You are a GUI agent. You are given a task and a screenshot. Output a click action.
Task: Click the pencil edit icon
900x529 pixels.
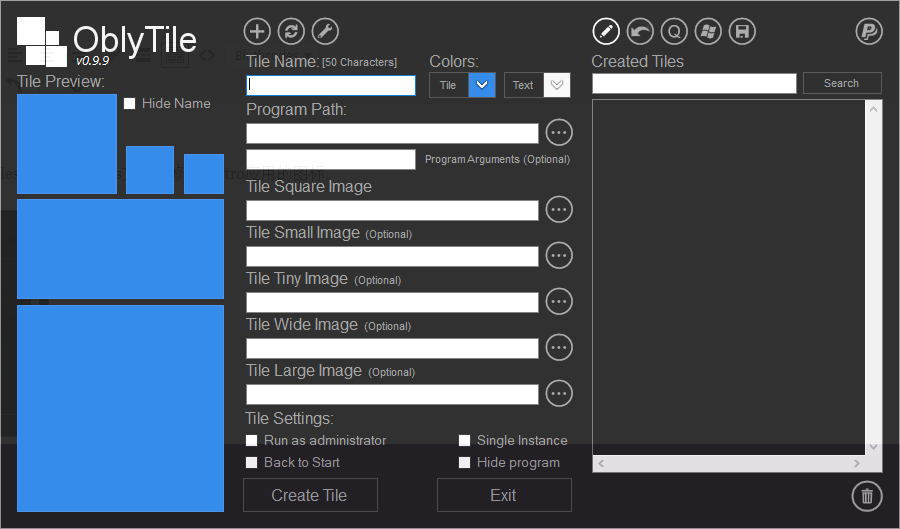[606, 31]
